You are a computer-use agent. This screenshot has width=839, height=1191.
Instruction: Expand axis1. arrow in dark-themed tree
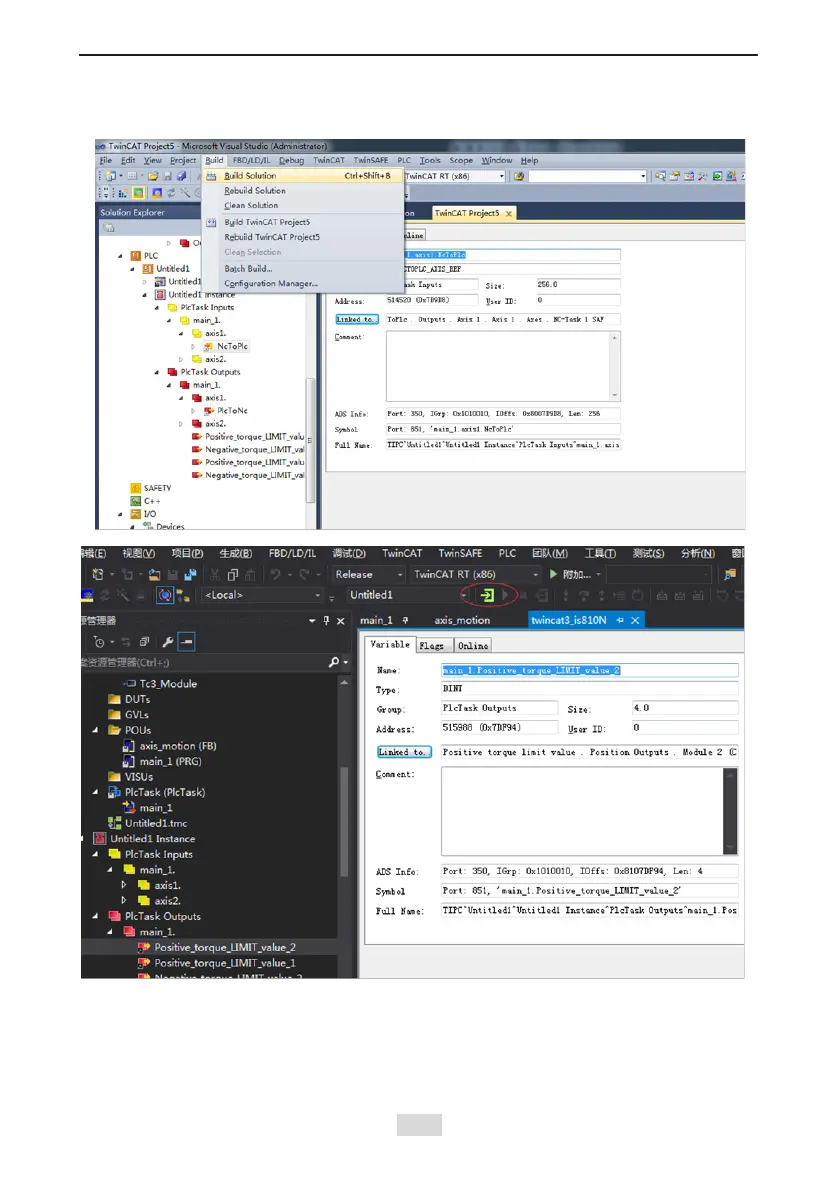tap(124, 886)
